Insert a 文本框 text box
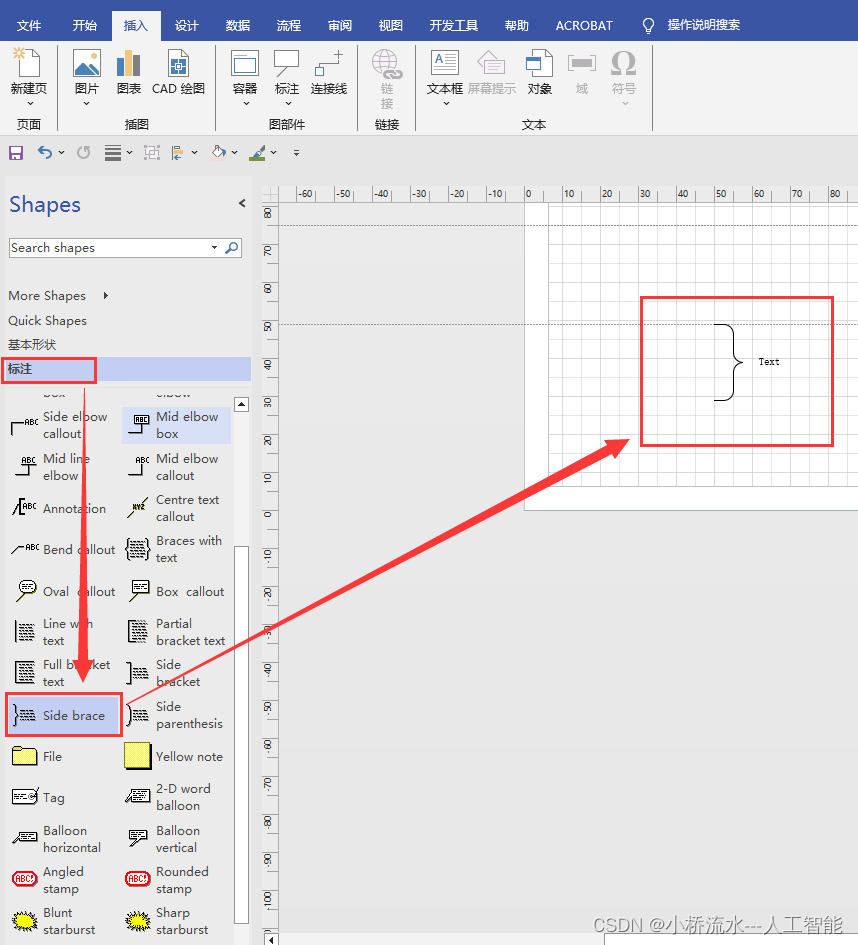 [445, 71]
